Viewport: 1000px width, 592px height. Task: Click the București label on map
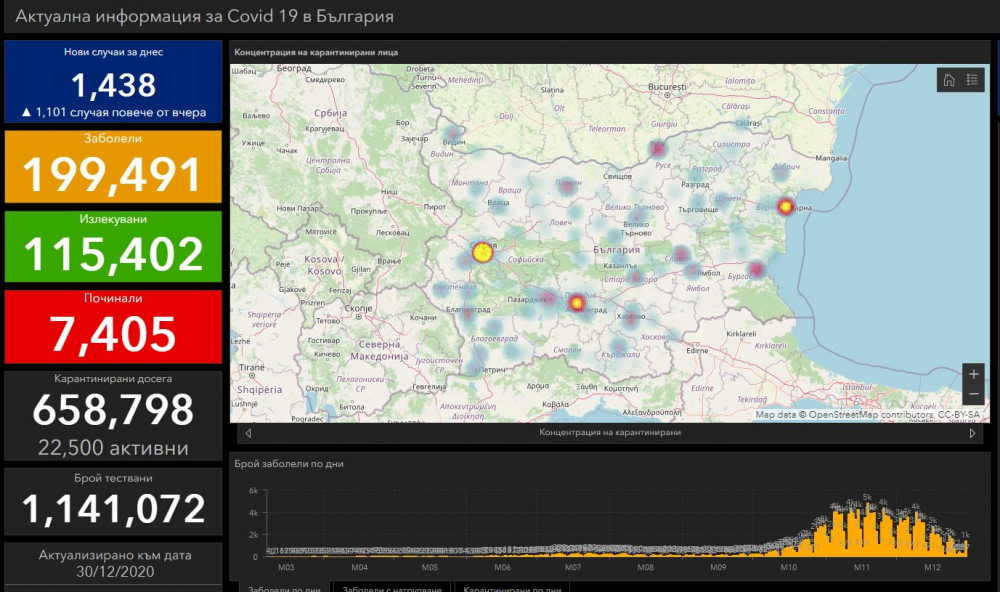[667, 87]
